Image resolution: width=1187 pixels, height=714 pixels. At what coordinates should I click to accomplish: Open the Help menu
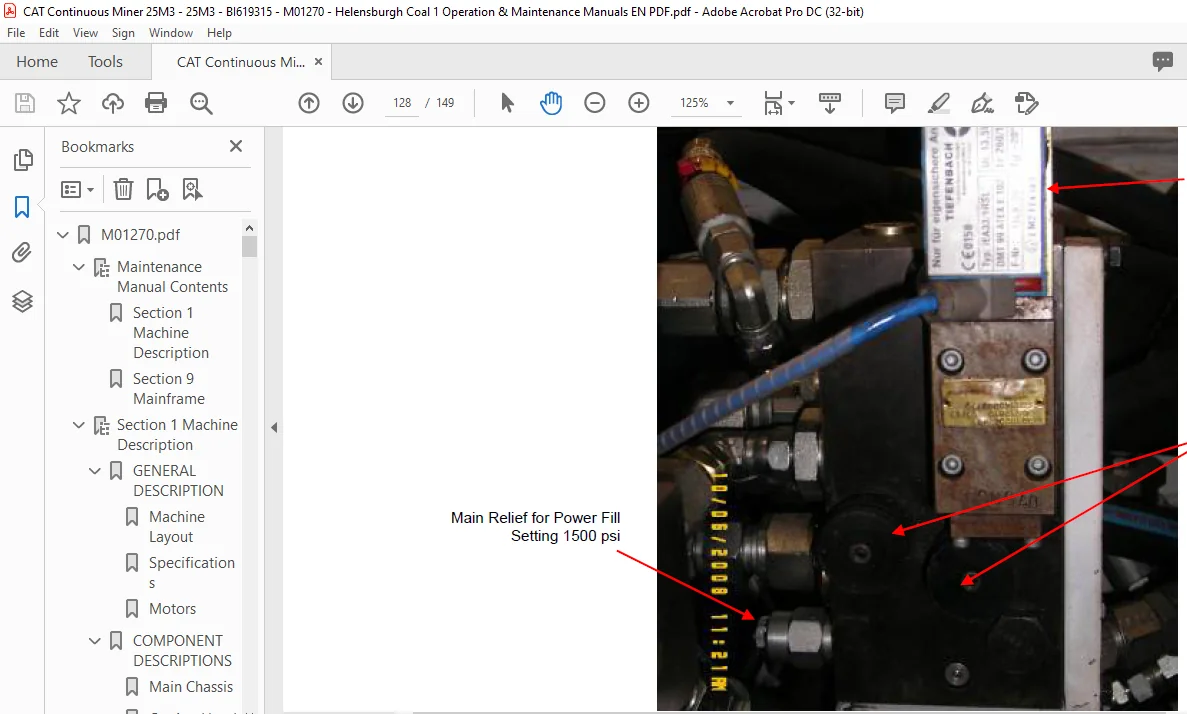tap(220, 33)
